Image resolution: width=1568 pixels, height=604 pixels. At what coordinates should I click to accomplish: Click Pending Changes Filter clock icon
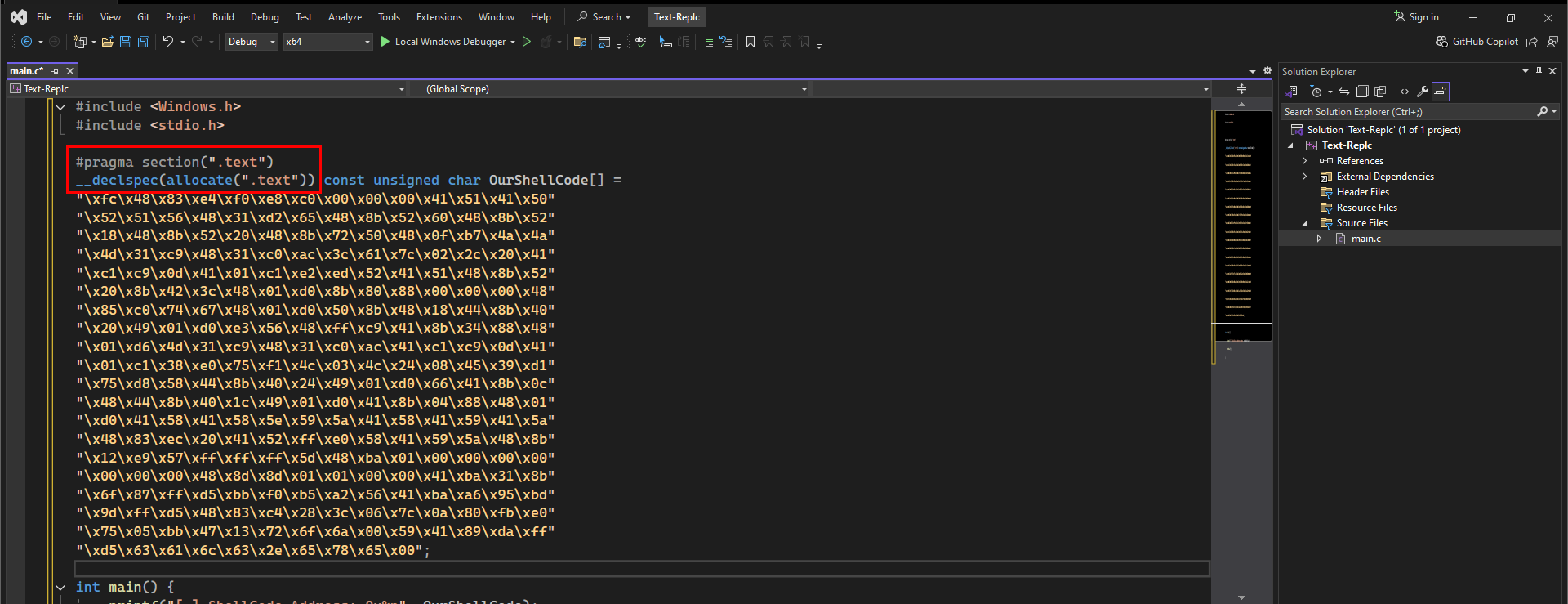[x=1316, y=92]
